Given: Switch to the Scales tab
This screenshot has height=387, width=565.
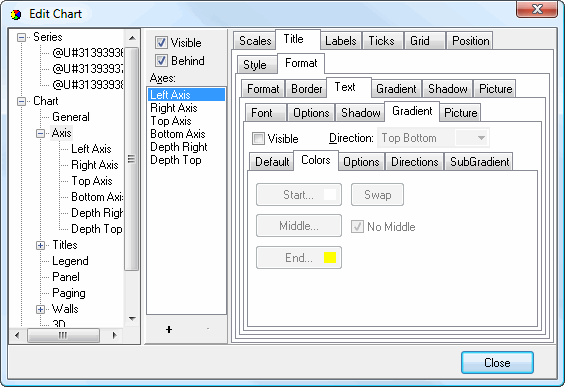Looking at the screenshot, I should coord(254,41).
